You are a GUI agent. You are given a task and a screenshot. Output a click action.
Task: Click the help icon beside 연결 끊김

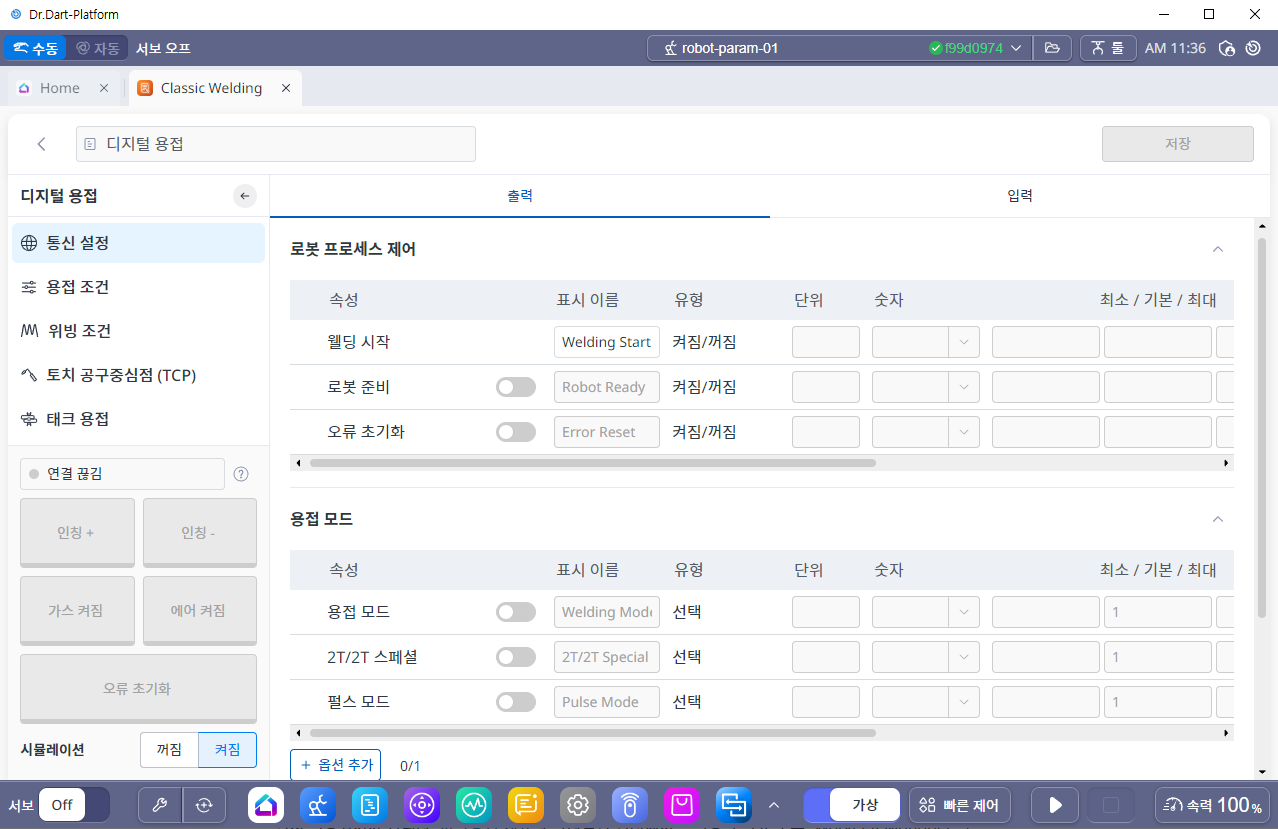pyautogui.click(x=241, y=474)
